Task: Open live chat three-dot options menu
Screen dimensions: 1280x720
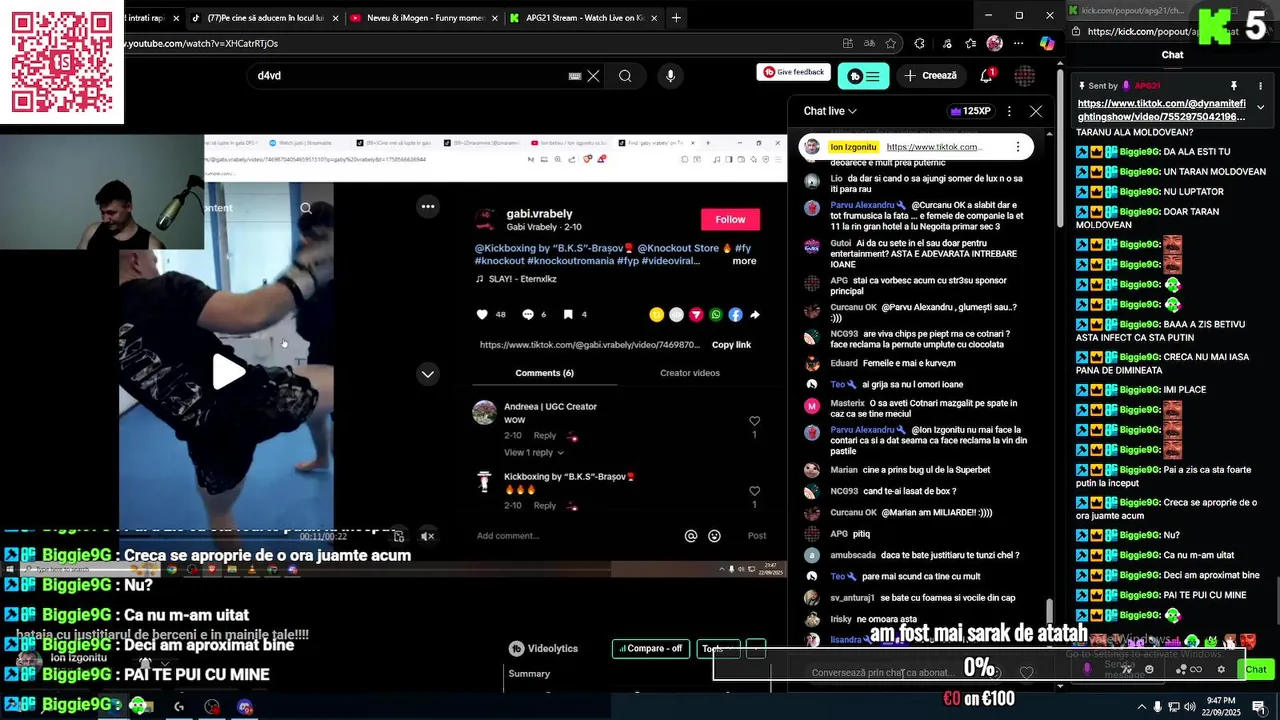Action: point(1009,111)
